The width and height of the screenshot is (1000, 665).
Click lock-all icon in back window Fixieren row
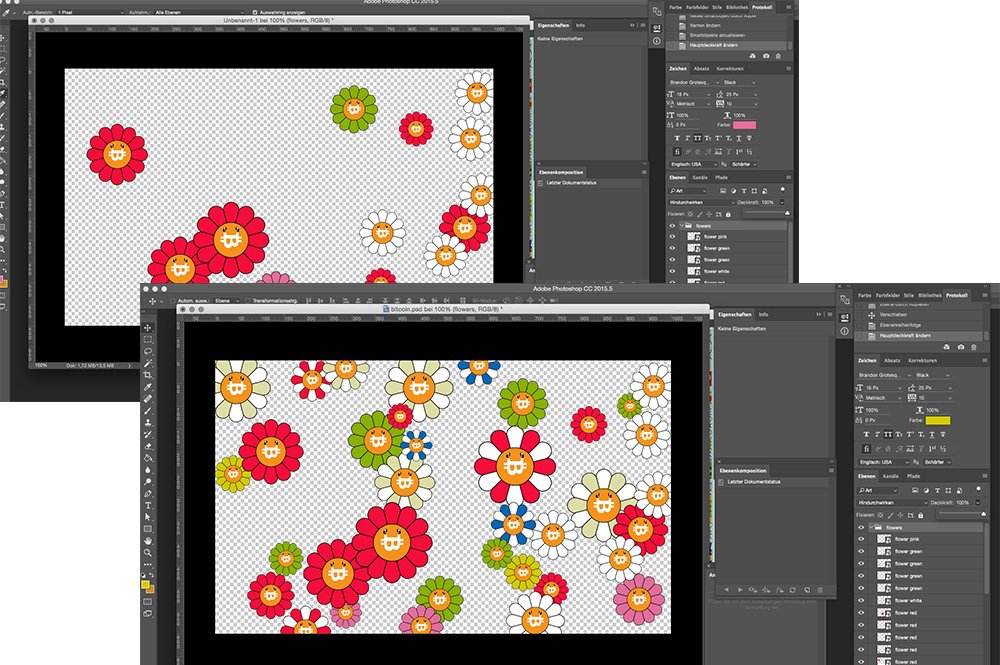(728, 214)
